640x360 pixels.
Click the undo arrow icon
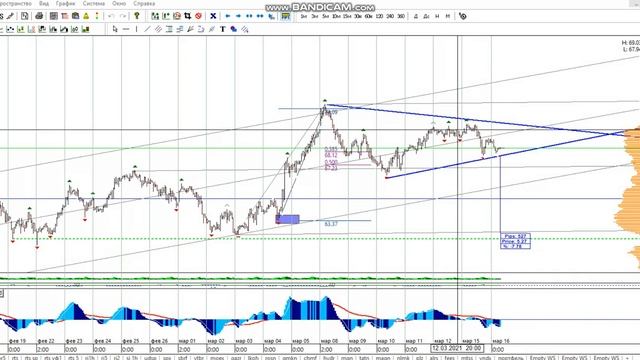(111, 16)
